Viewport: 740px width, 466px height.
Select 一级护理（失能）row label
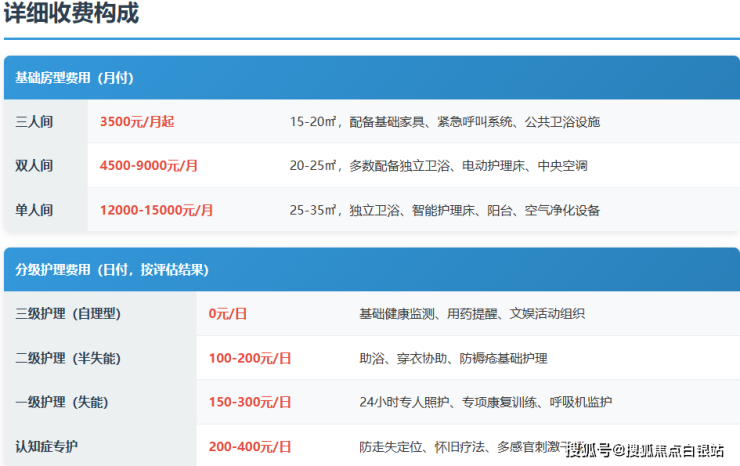[61, 402]
